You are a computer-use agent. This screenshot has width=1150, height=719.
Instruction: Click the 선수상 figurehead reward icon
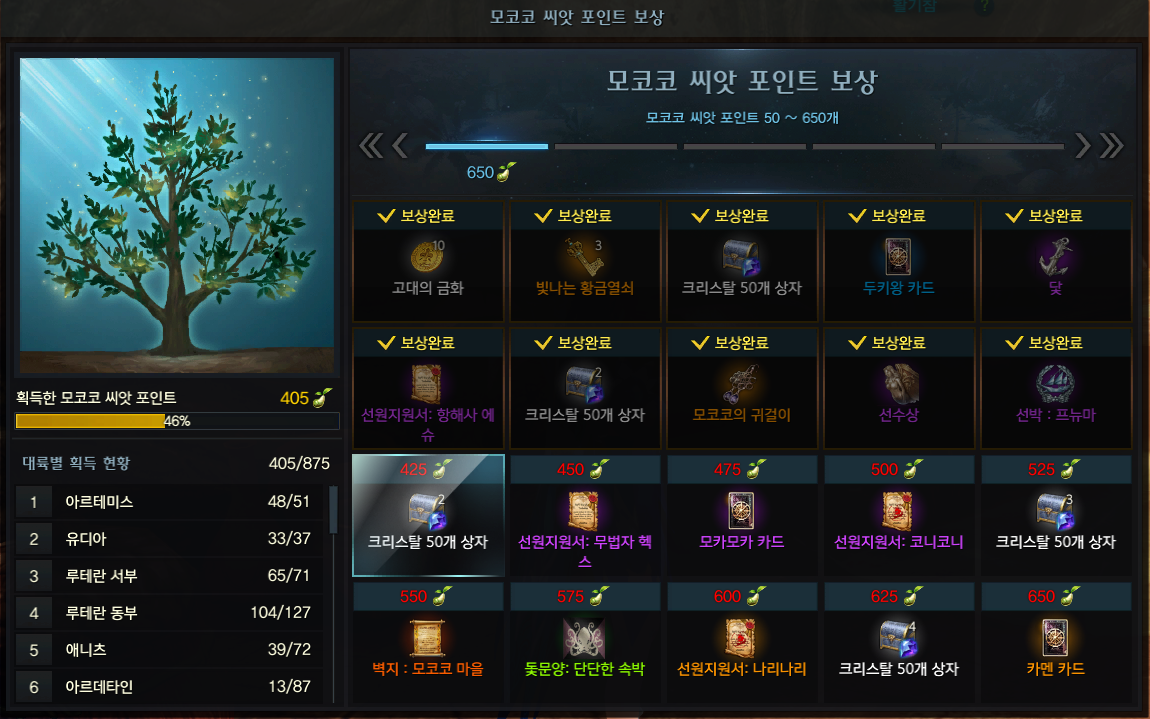tap(898, 384)
